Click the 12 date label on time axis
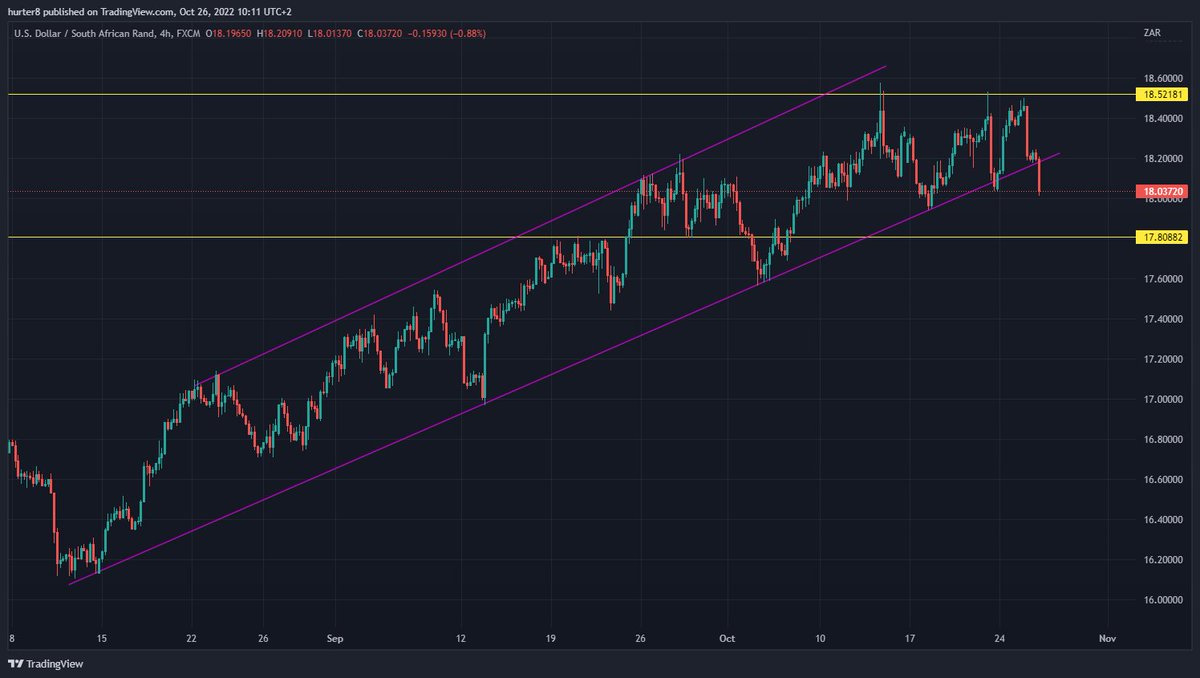This screenshot has height=678, width=1200. coord(461,638)
